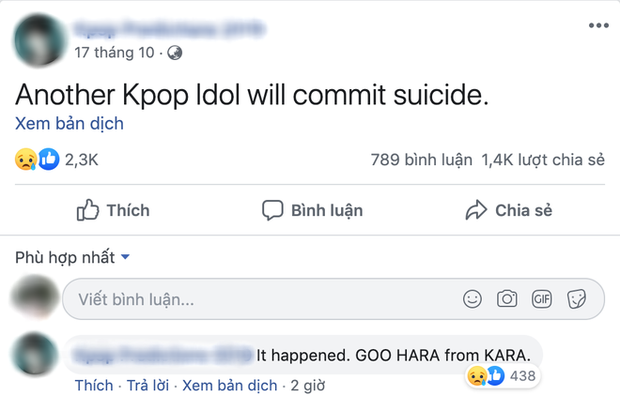This screenshot has width=620, height=411.
Task: Like the comment via Thích link
Action: coord(93,385)
